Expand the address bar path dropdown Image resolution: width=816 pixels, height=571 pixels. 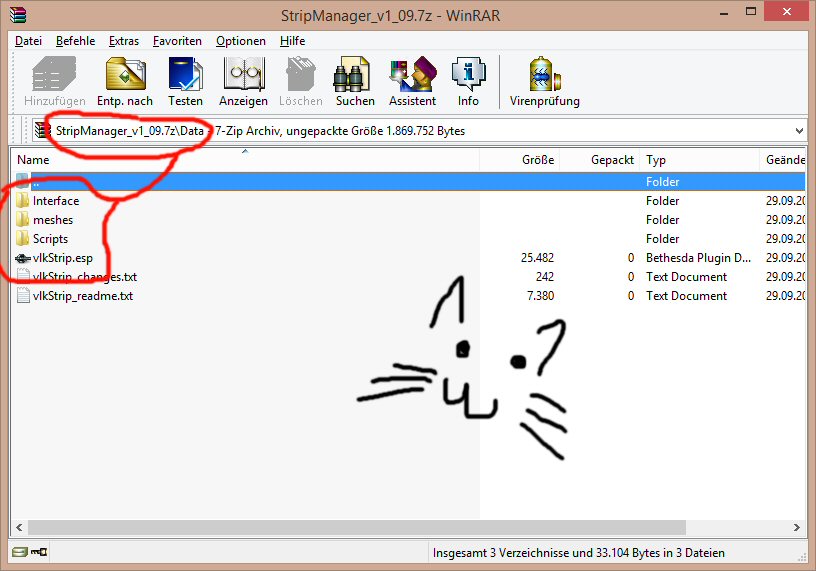pyautogui.click(x=799, y=131)
